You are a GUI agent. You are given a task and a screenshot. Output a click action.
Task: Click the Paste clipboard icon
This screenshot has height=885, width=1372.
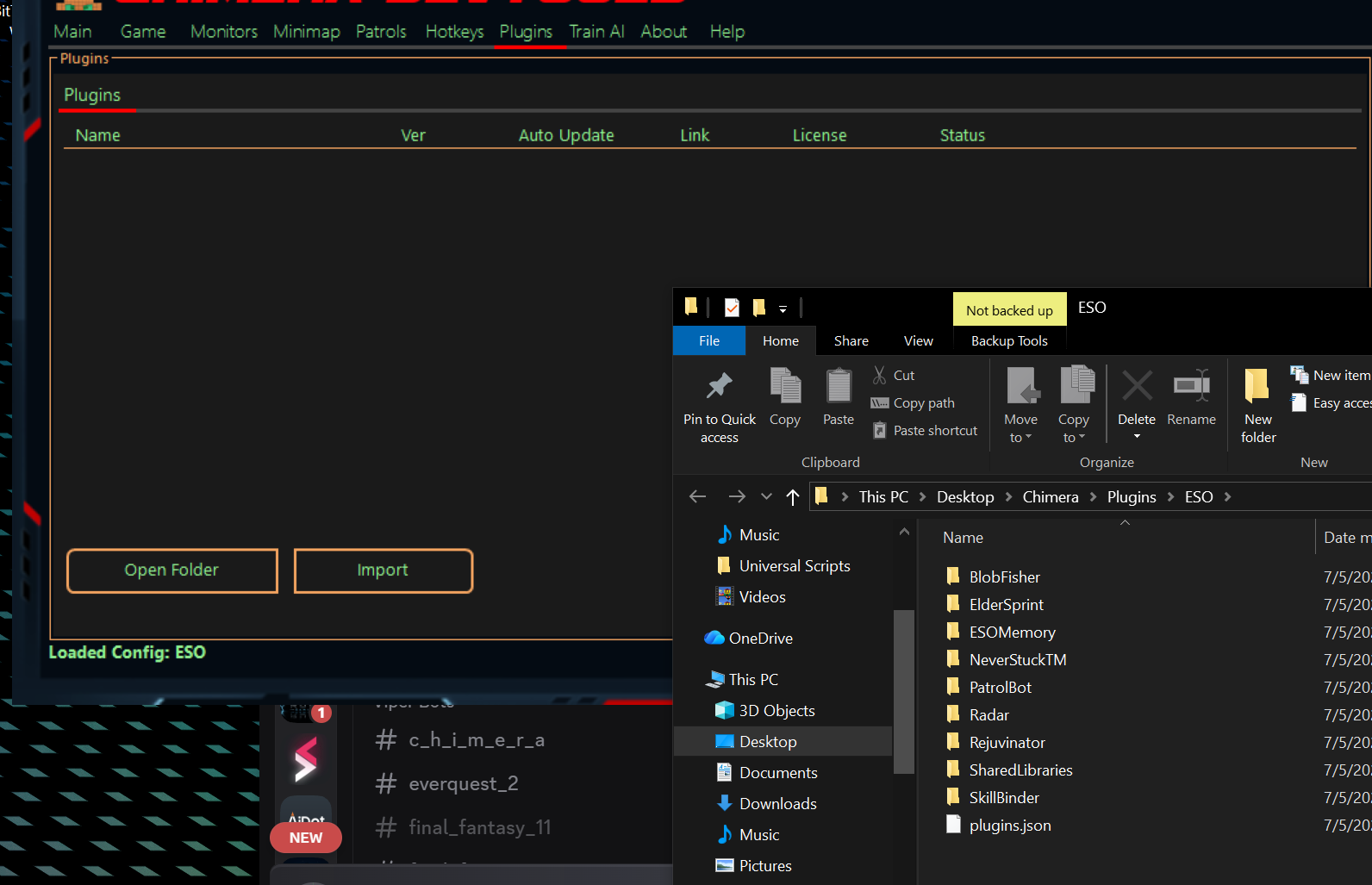pos(838,386)
